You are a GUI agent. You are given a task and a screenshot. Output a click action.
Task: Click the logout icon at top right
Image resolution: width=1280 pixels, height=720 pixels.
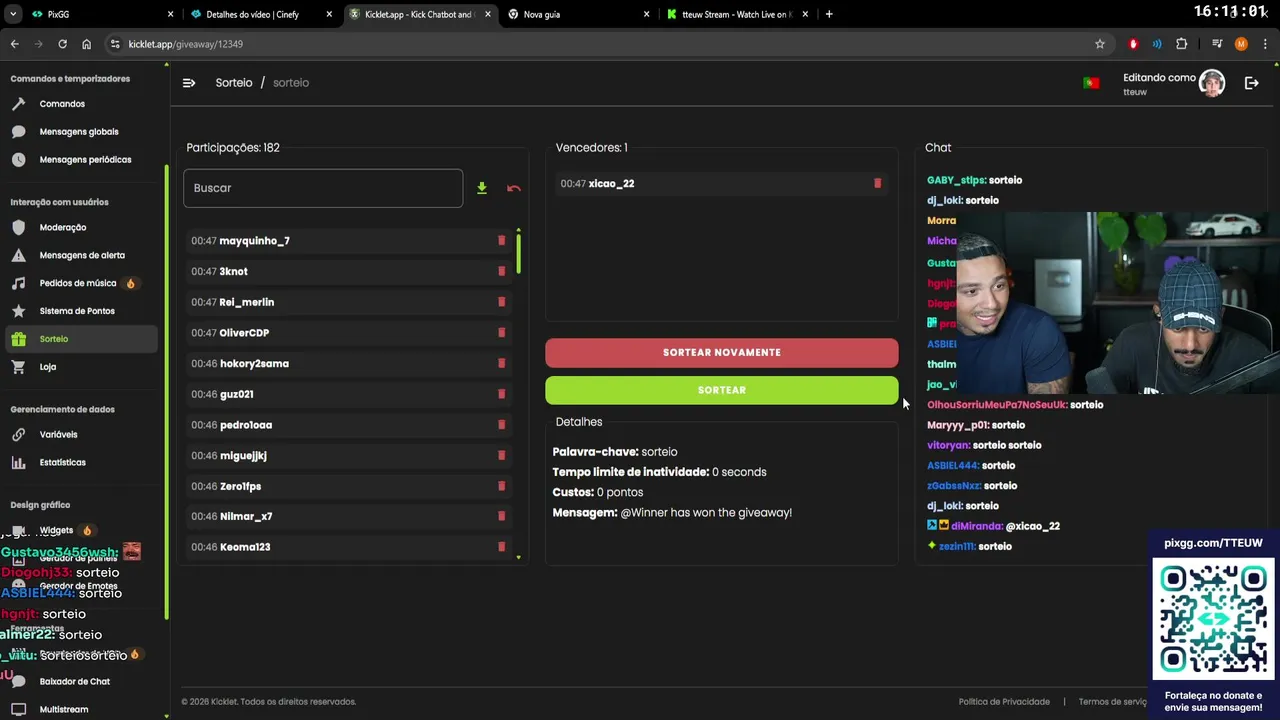pyautogui.click(x=1251, y=83)
